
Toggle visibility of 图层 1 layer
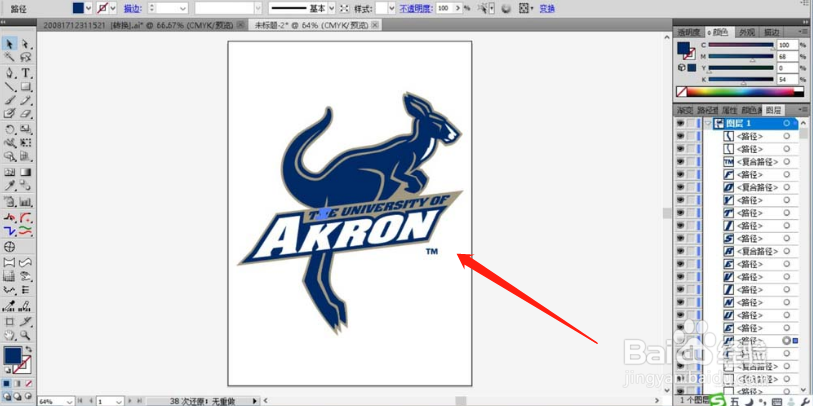pyautogui.click(x=681, y=123)
